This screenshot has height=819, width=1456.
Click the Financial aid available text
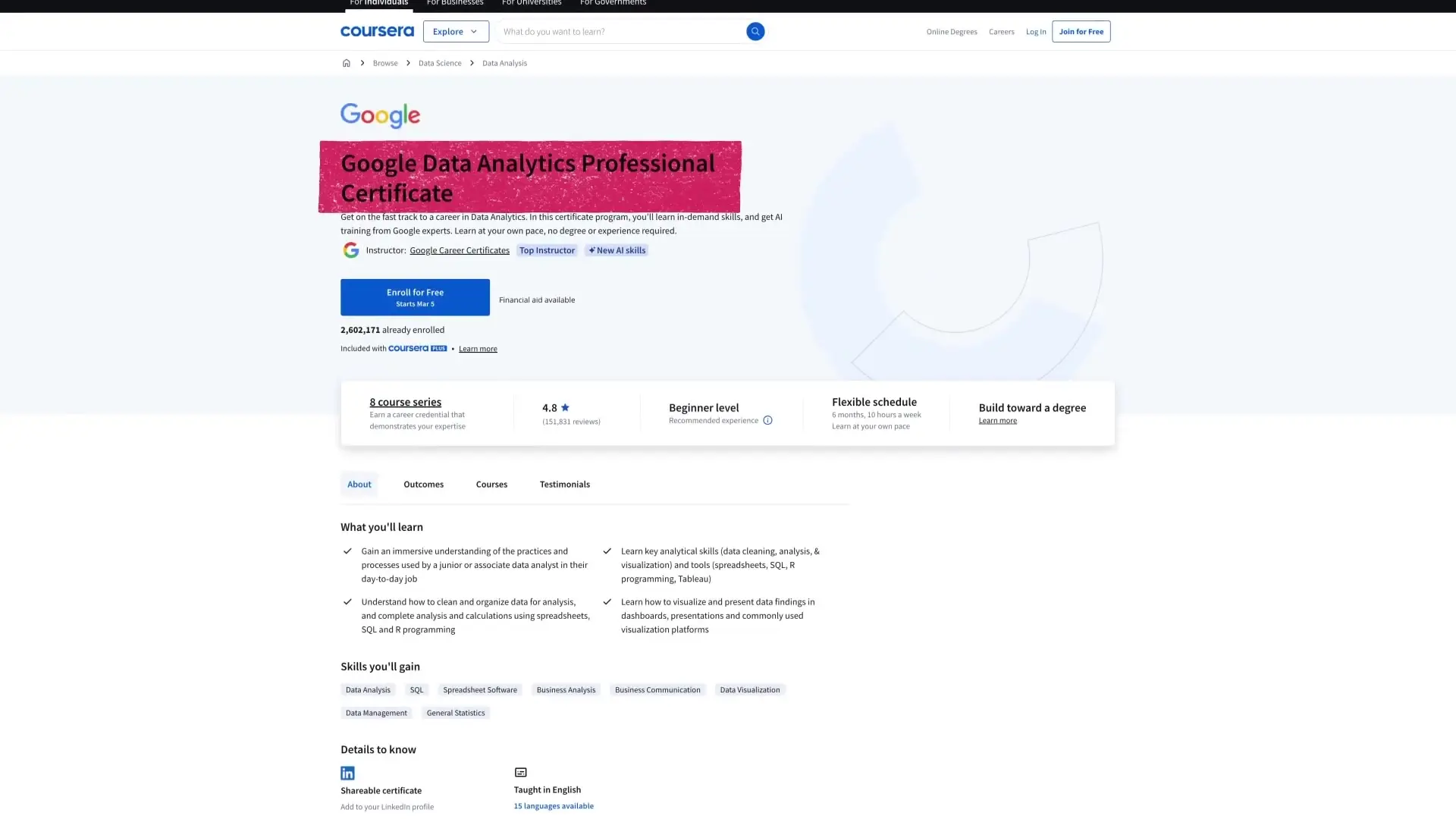537,300
